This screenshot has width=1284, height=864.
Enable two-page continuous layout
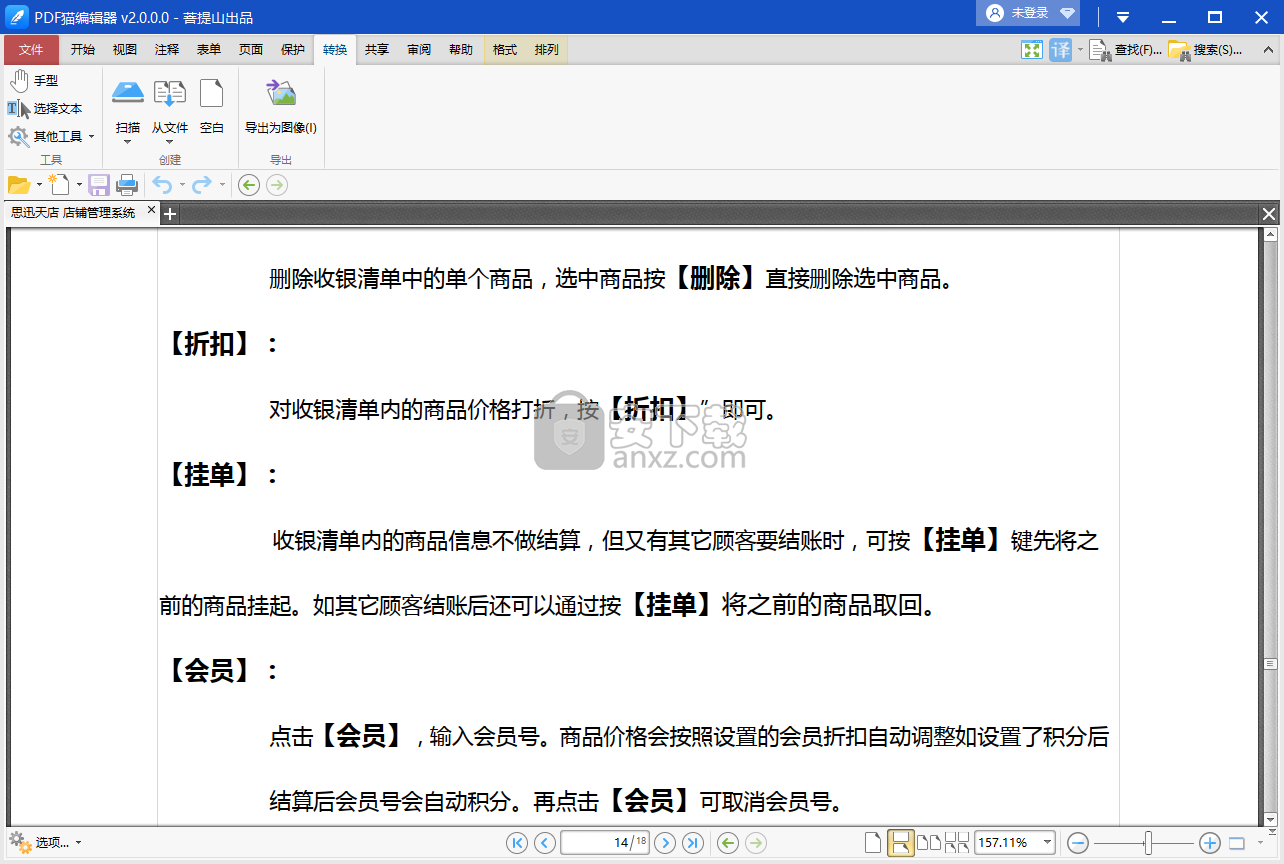[957, 843]
